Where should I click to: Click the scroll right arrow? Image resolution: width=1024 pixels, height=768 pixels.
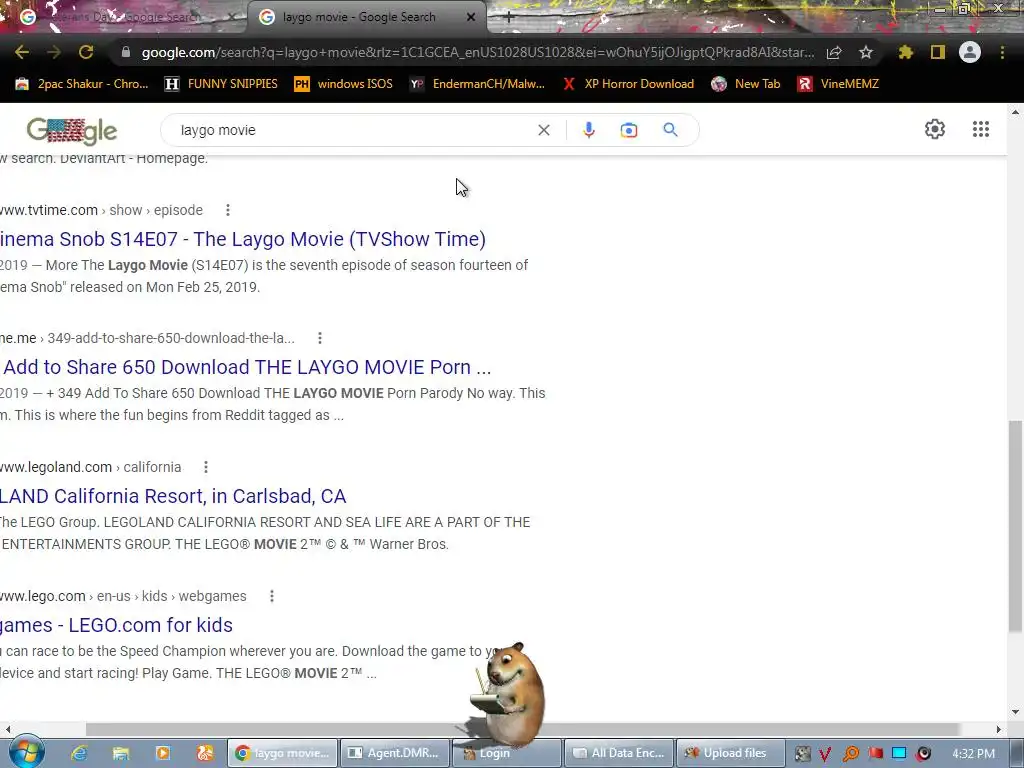999,729
